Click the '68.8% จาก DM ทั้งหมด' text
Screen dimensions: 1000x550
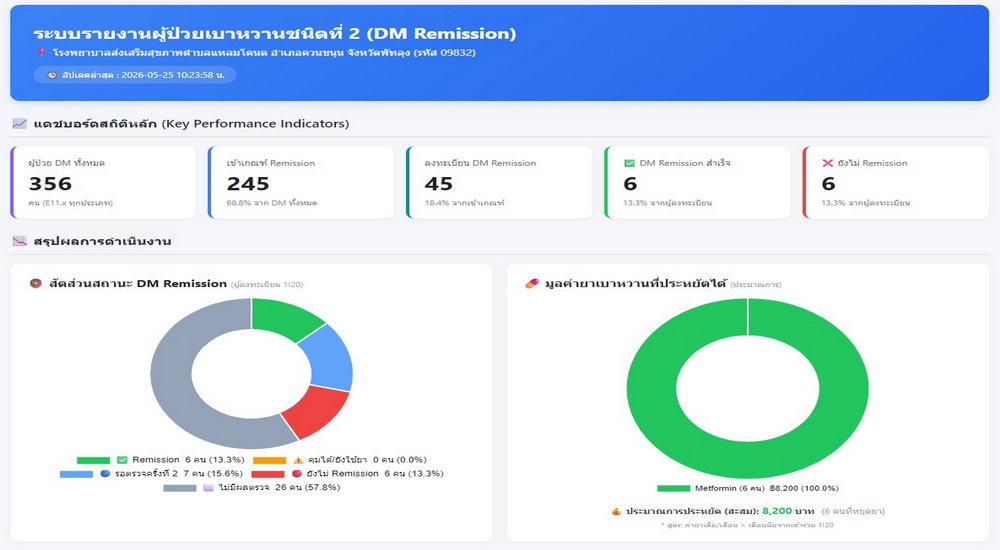coord(272,203)
